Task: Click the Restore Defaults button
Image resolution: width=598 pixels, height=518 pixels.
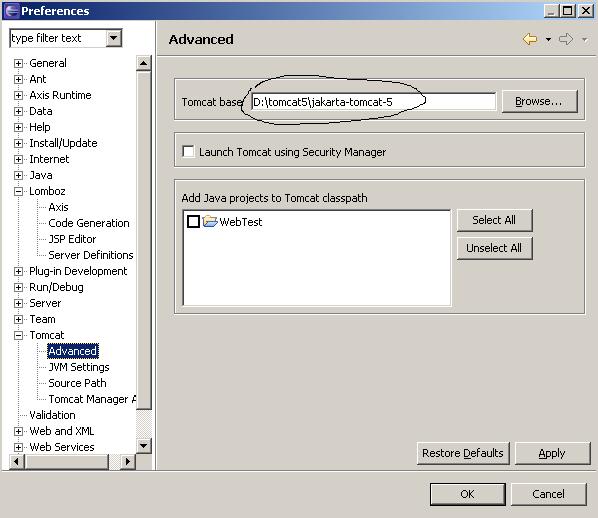Action: (463, 453)
